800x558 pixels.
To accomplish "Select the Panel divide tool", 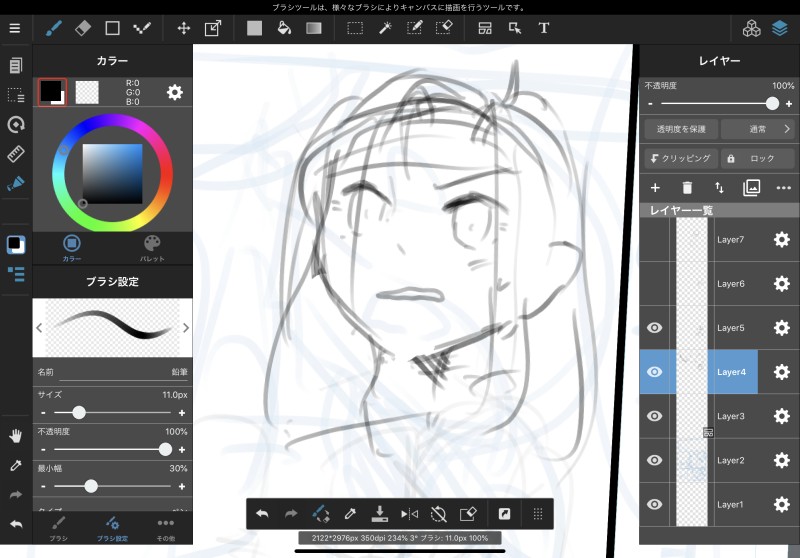I will [x=485, y=28].
